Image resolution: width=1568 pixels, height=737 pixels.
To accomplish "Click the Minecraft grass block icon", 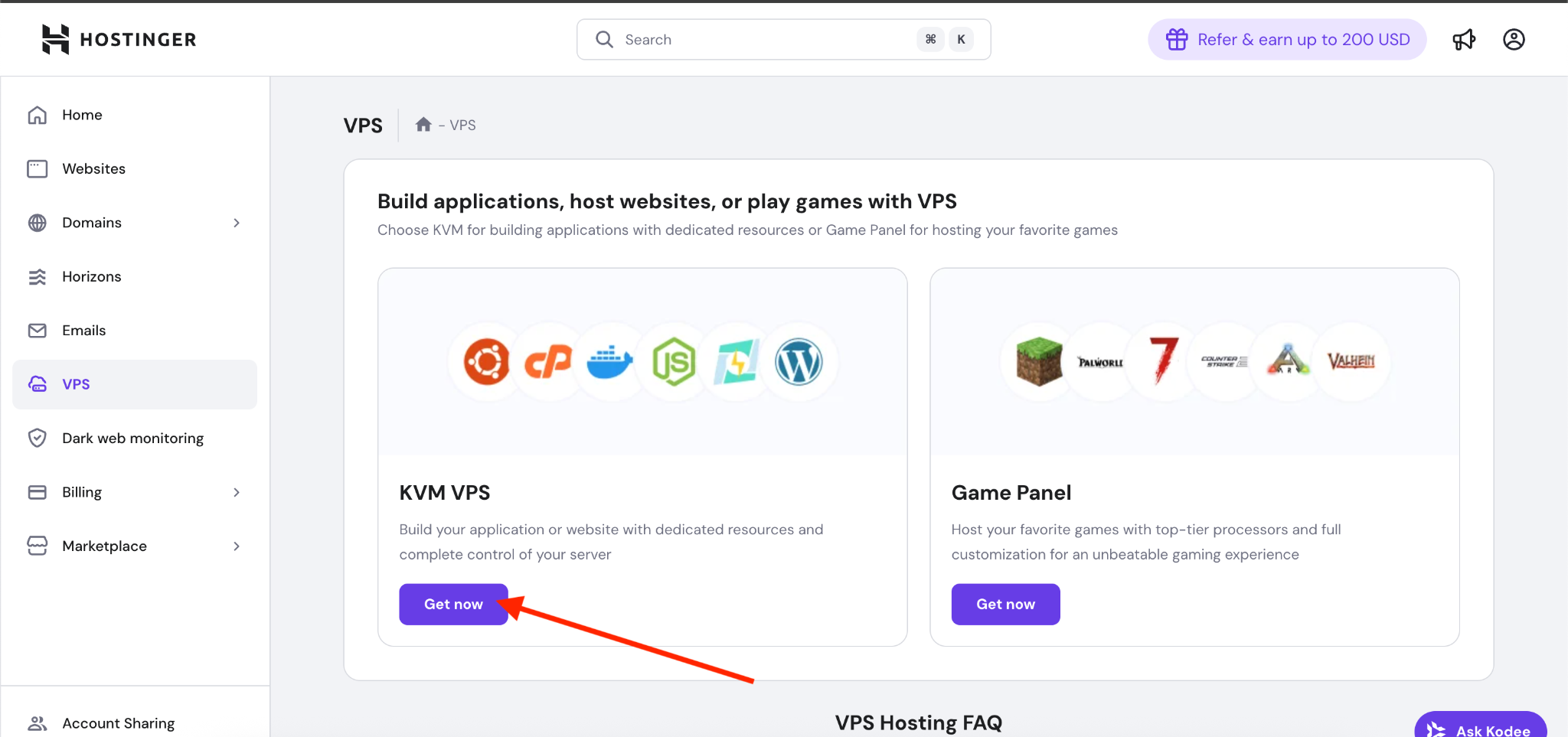I will click(1039, 361).
